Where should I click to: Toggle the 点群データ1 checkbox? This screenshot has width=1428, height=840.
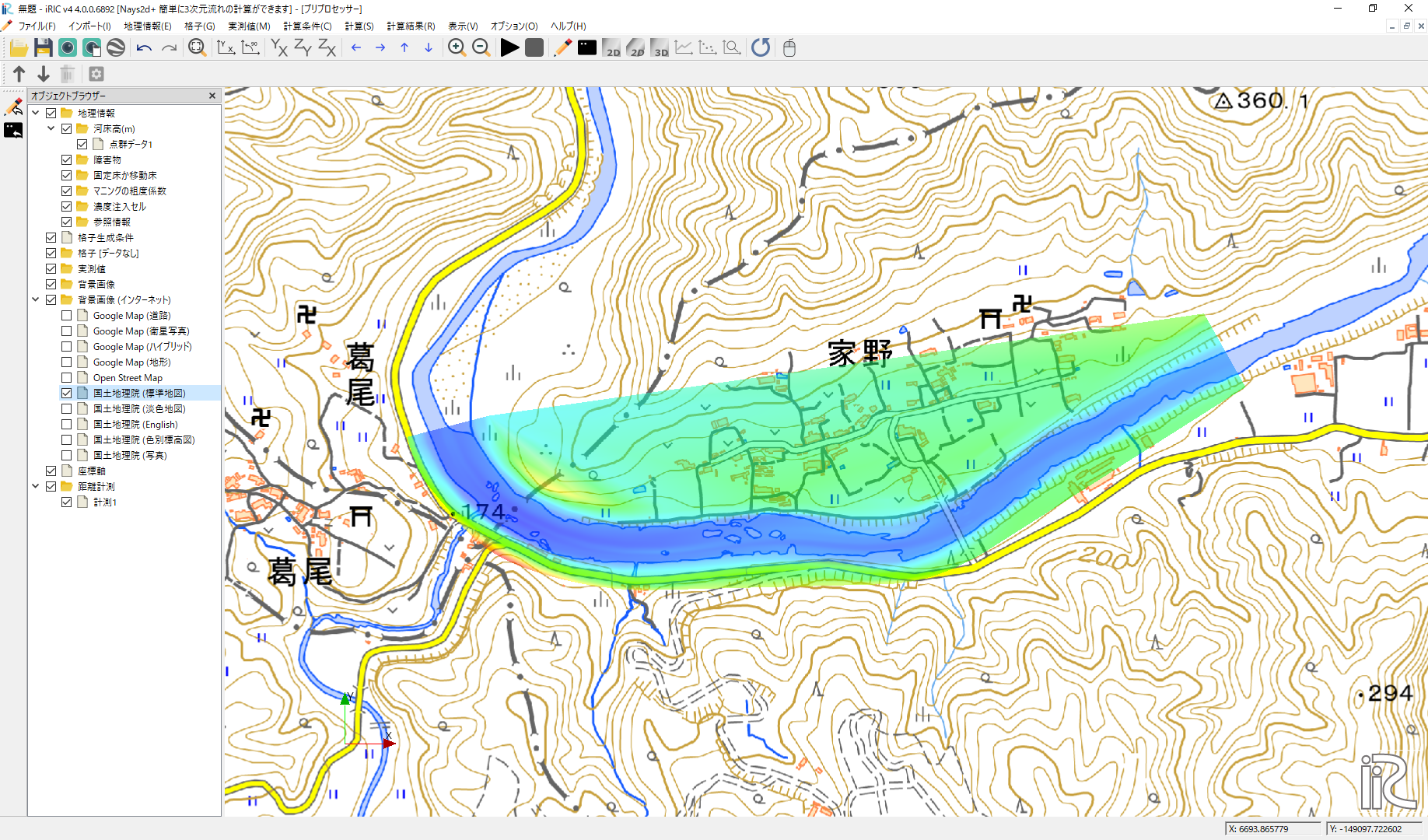coord(82,145)
